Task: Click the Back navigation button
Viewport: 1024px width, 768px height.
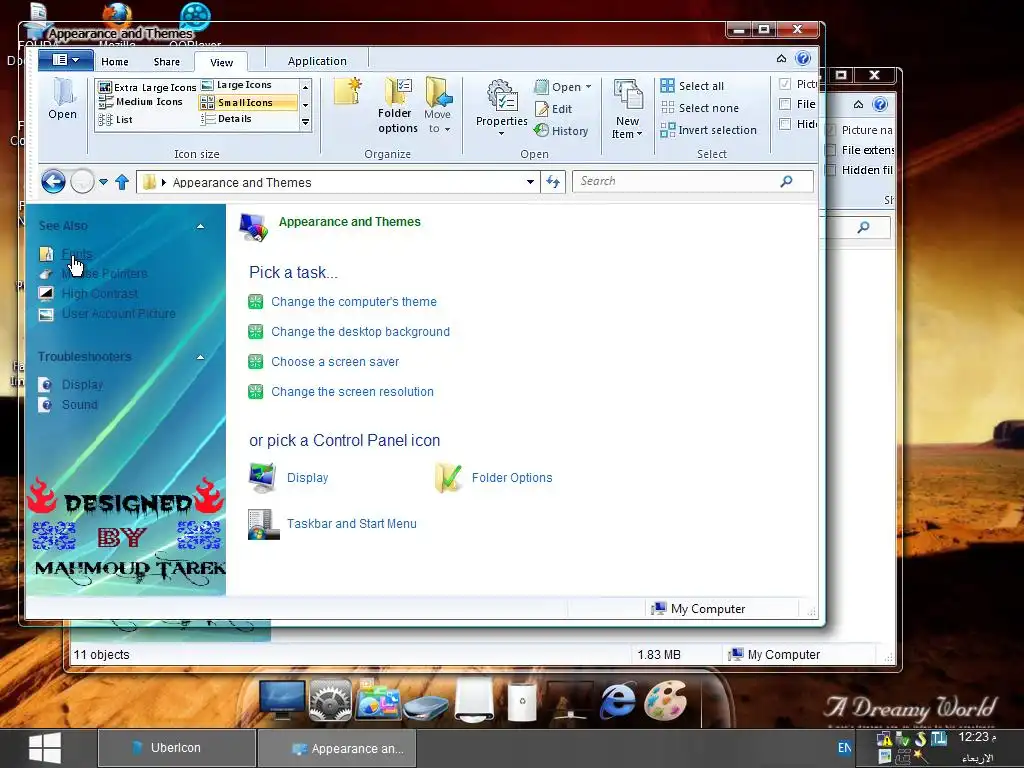Action: [x=53, y=182]
